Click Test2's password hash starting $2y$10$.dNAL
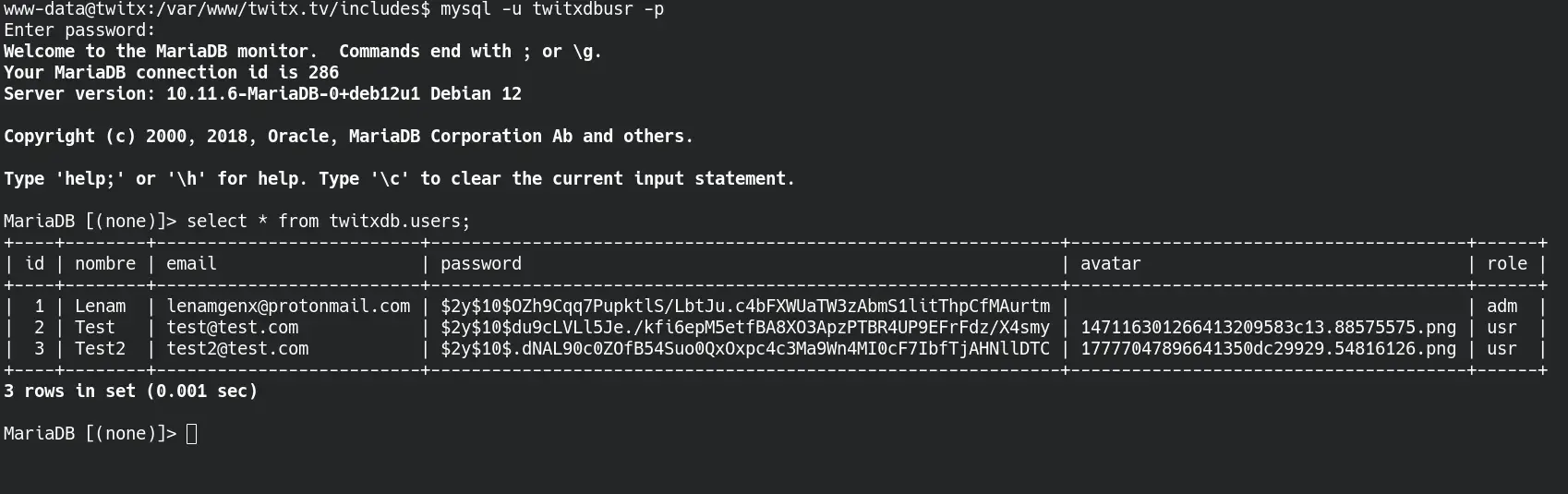 click(745, 348)
